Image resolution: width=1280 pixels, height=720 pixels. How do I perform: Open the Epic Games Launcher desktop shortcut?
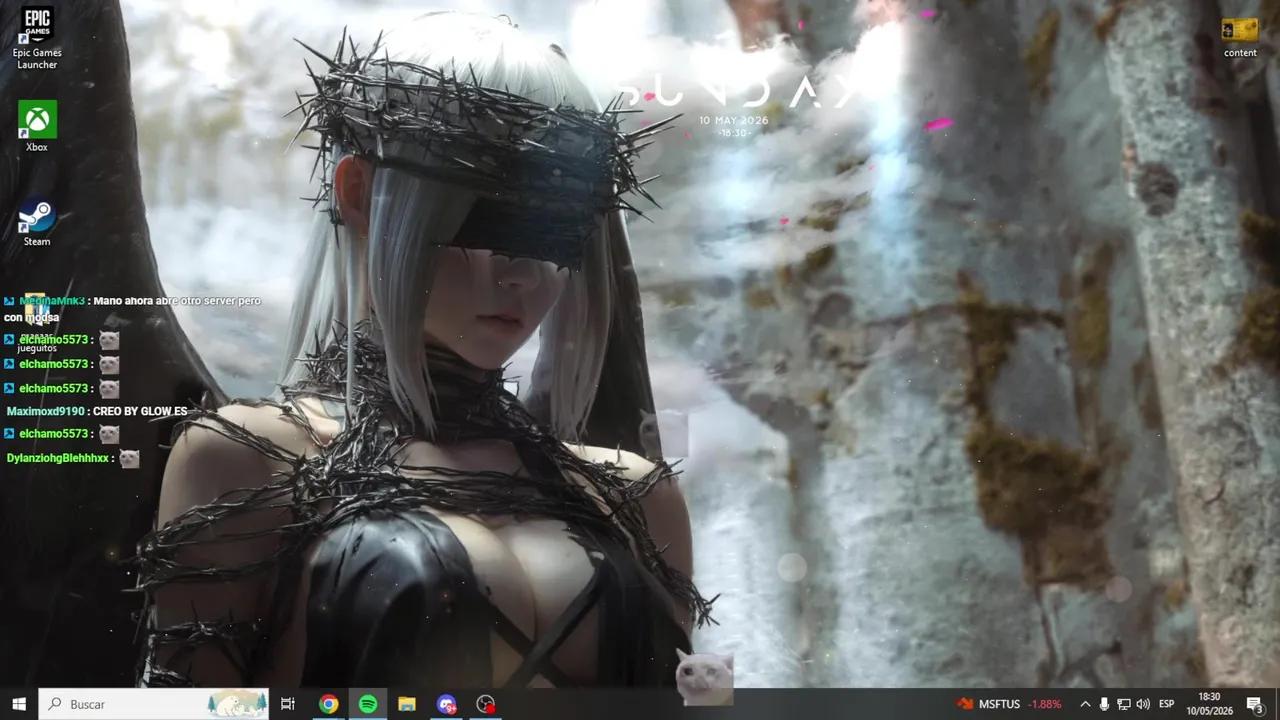click(37, 38)
